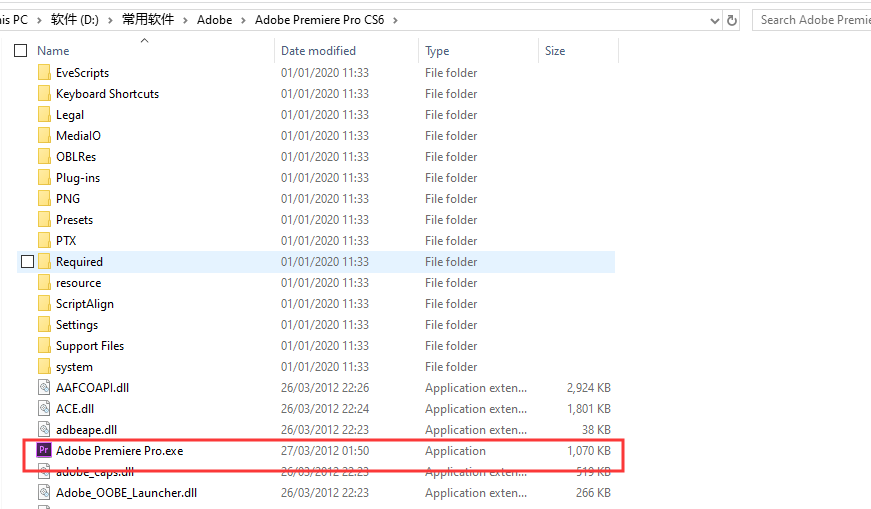Expand the chevron after This PC breadcrumb
Image resolution: width=871 pixels, height=509 pixels.
coord(39,21)
